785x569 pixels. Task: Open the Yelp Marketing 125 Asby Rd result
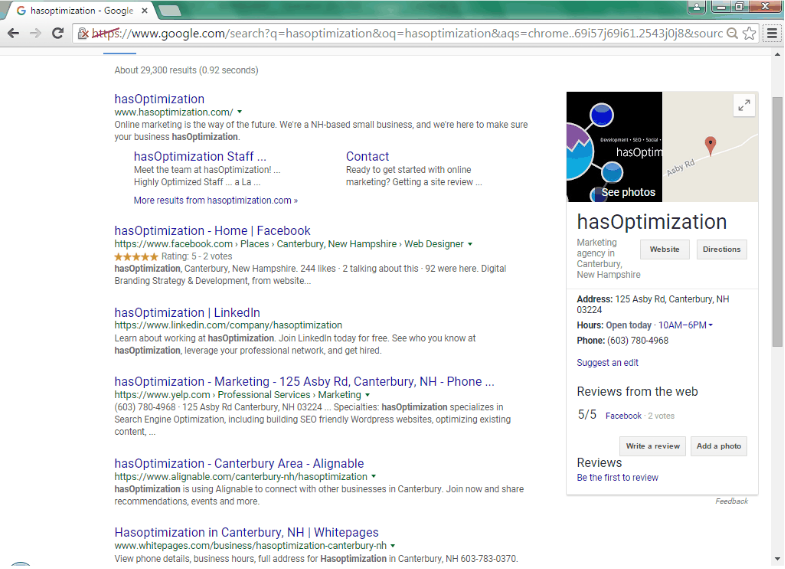point(304,382)
